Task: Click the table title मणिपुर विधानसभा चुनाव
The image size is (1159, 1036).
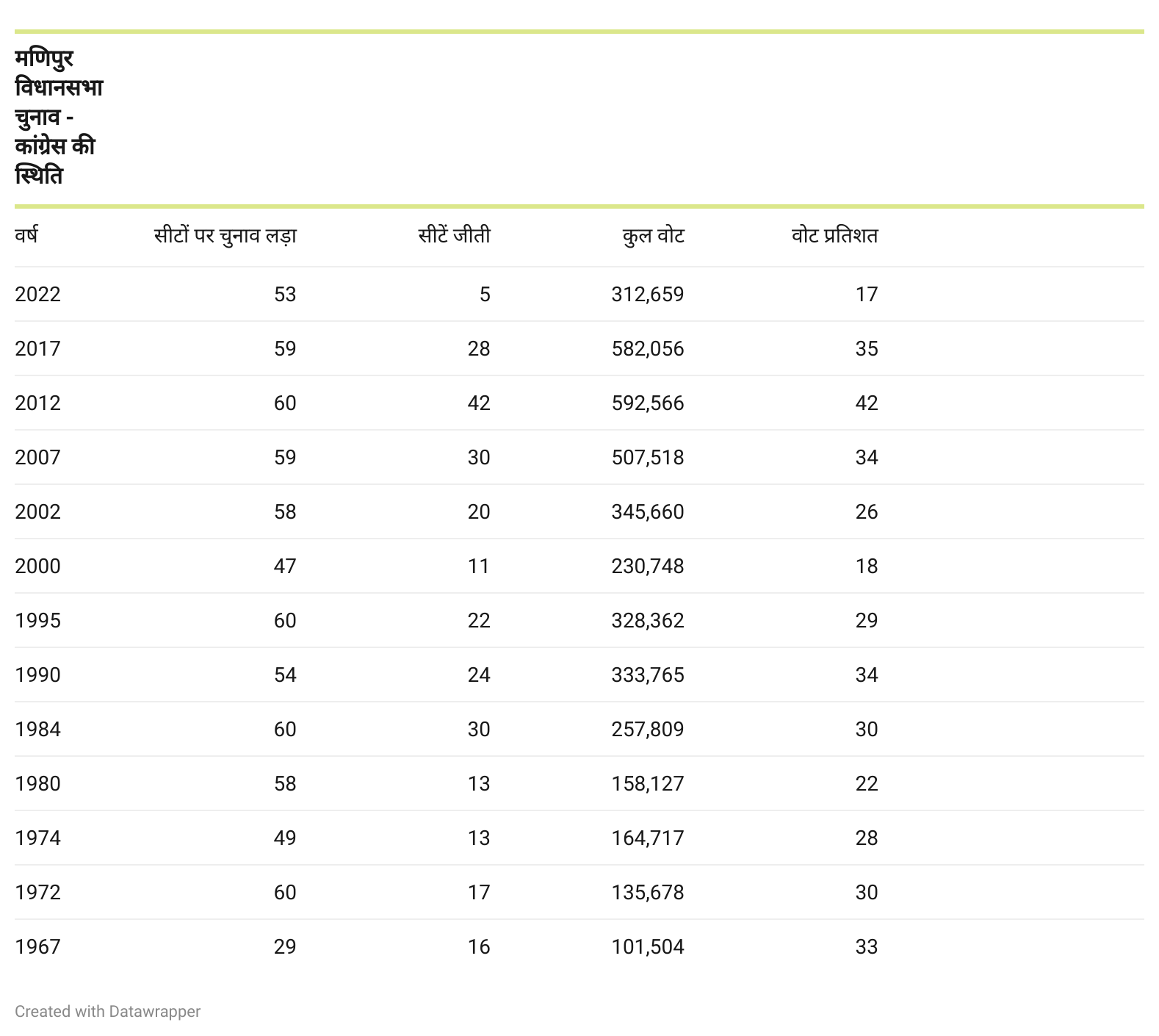Action: 58,117
